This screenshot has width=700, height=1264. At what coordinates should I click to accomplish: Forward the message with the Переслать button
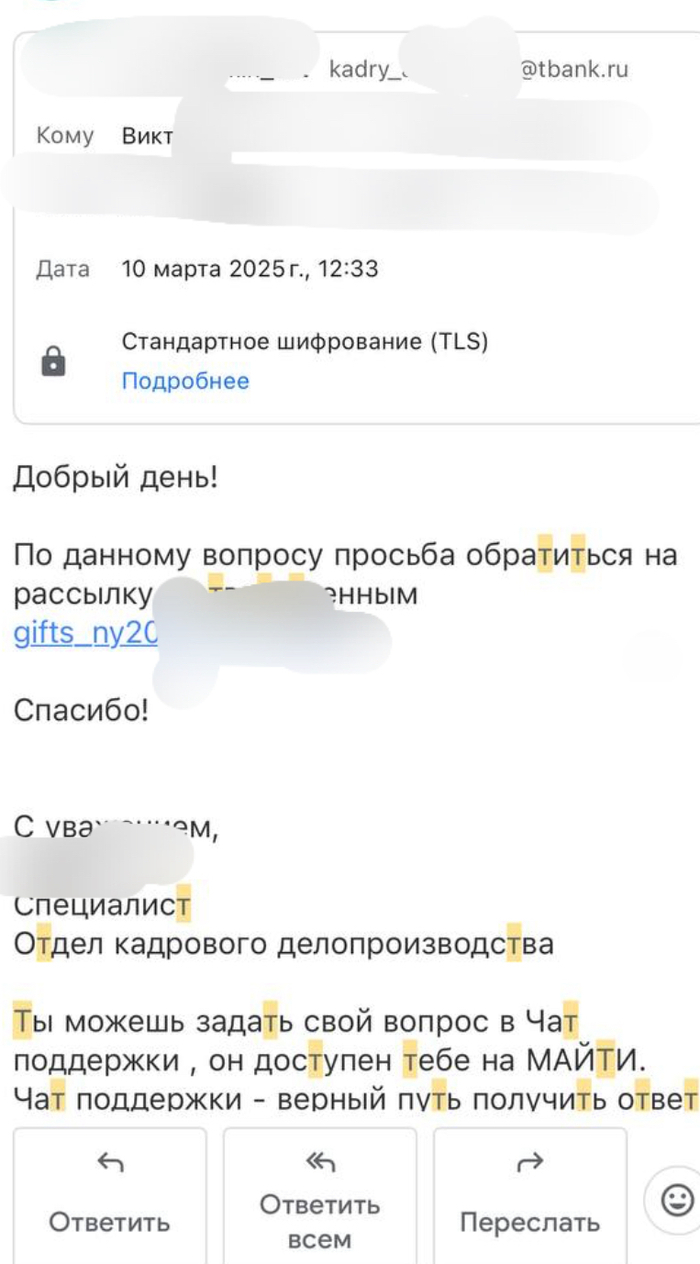[x=530, y=1196]
